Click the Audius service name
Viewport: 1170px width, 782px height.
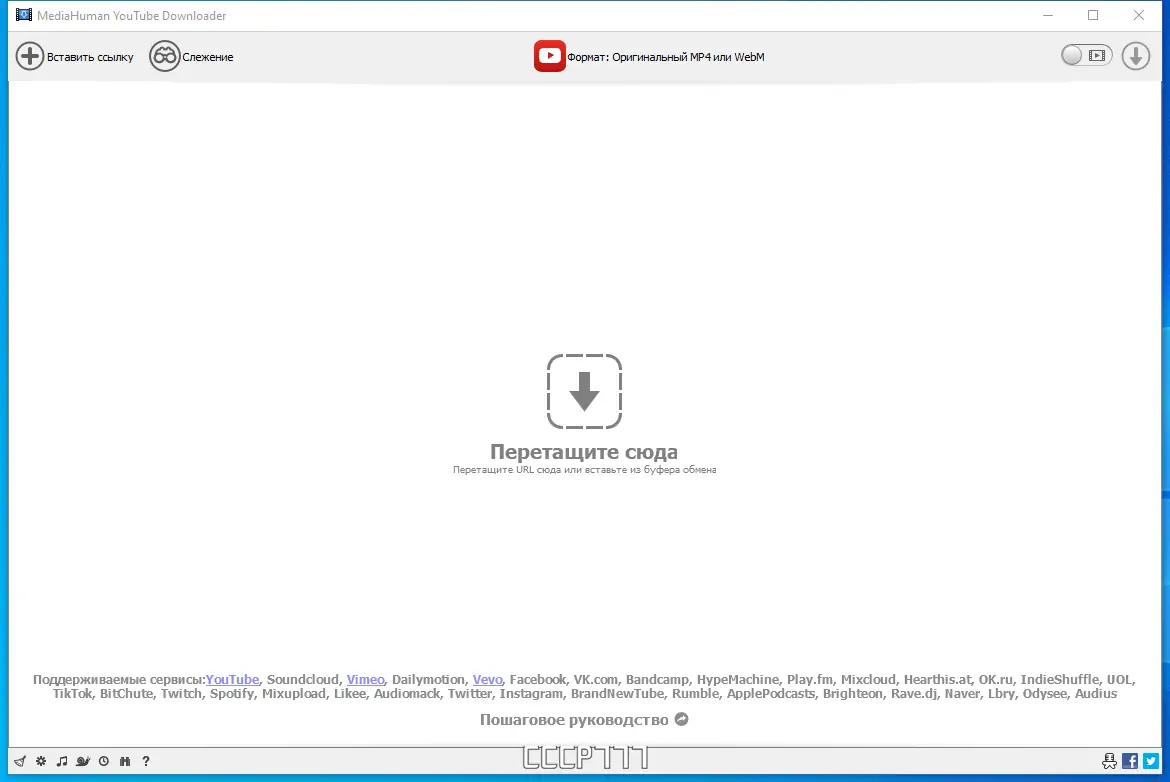click(x=1095, y=694)
